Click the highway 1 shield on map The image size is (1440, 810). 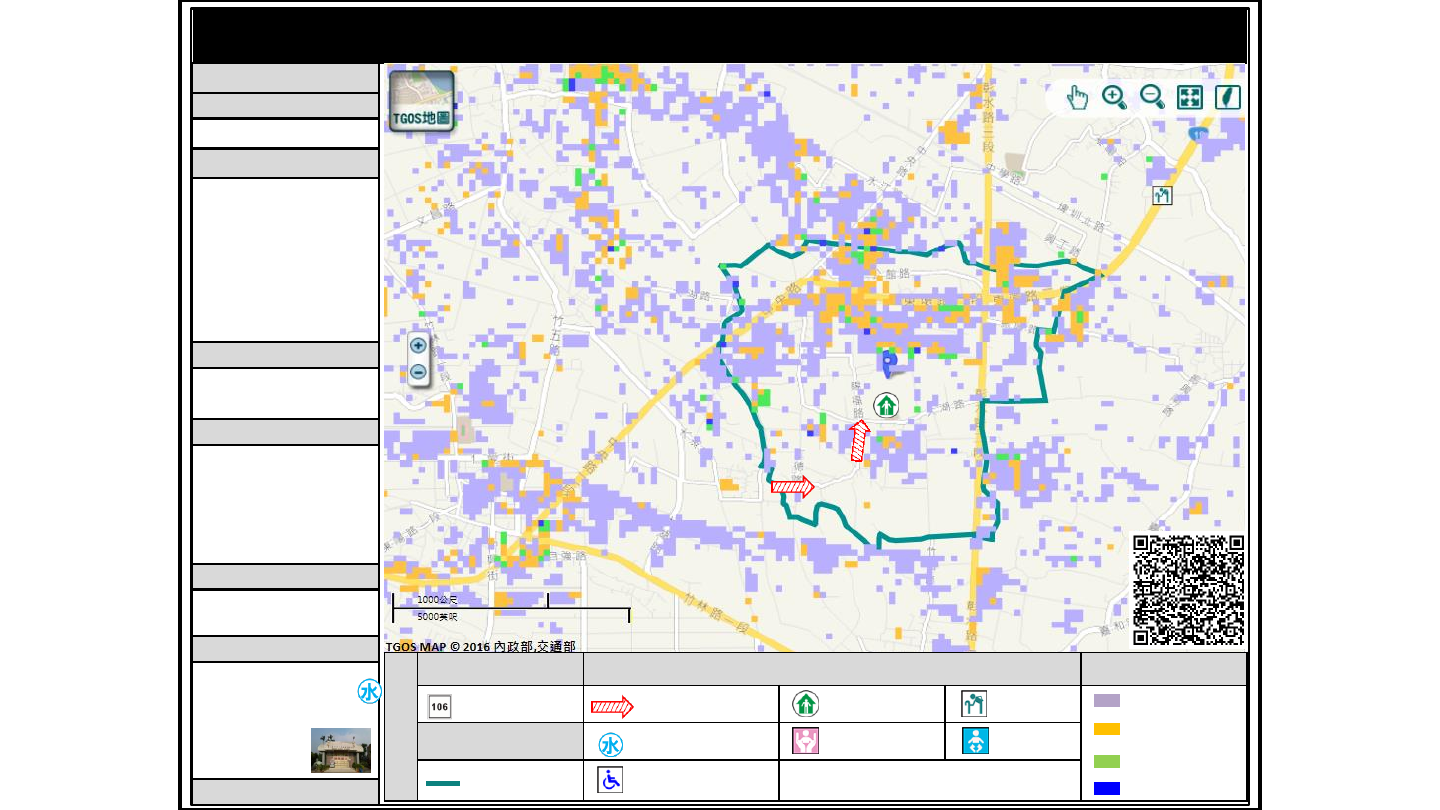tap(1198, 133)
